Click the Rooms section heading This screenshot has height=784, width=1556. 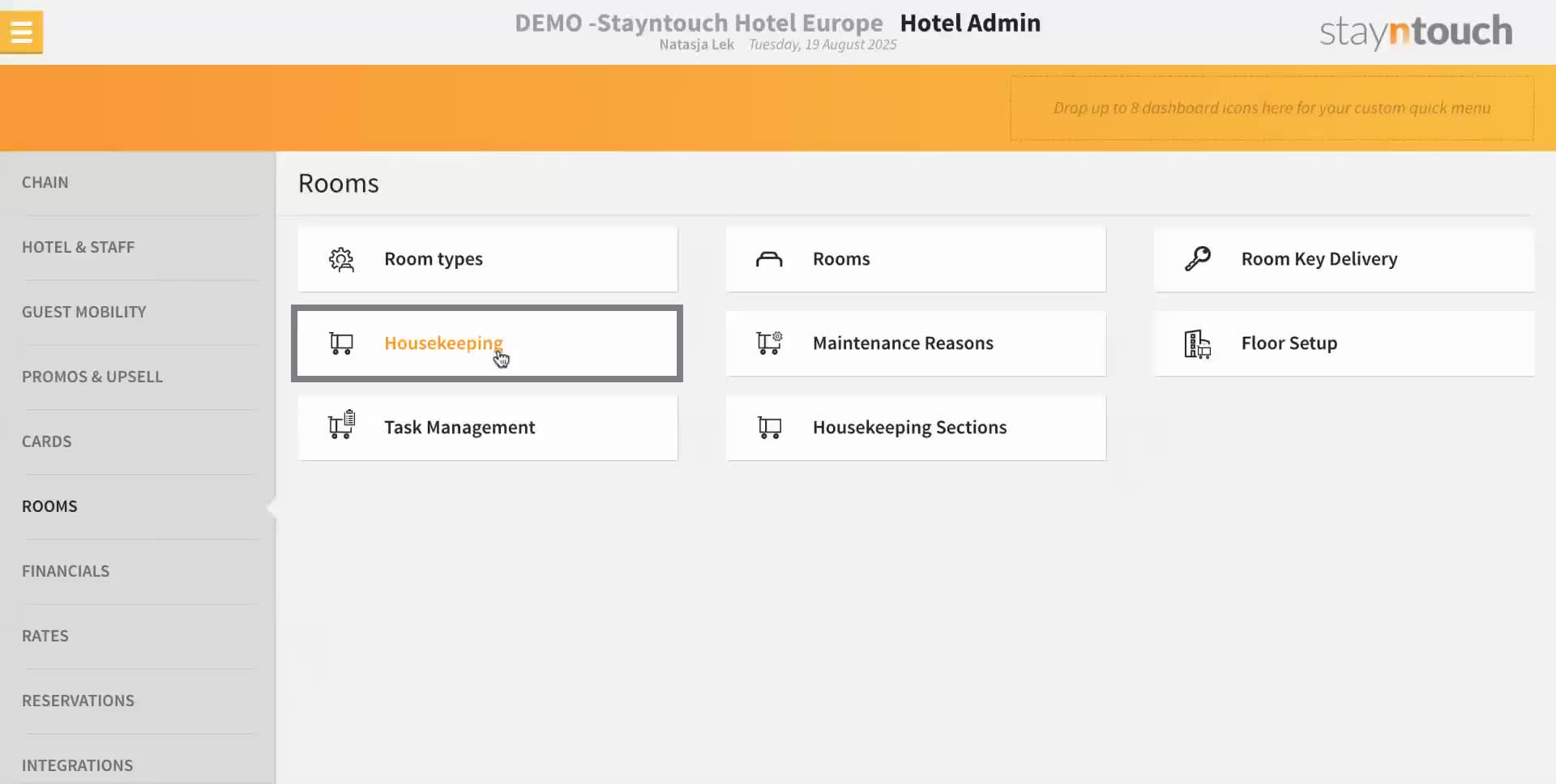[339, 183]
